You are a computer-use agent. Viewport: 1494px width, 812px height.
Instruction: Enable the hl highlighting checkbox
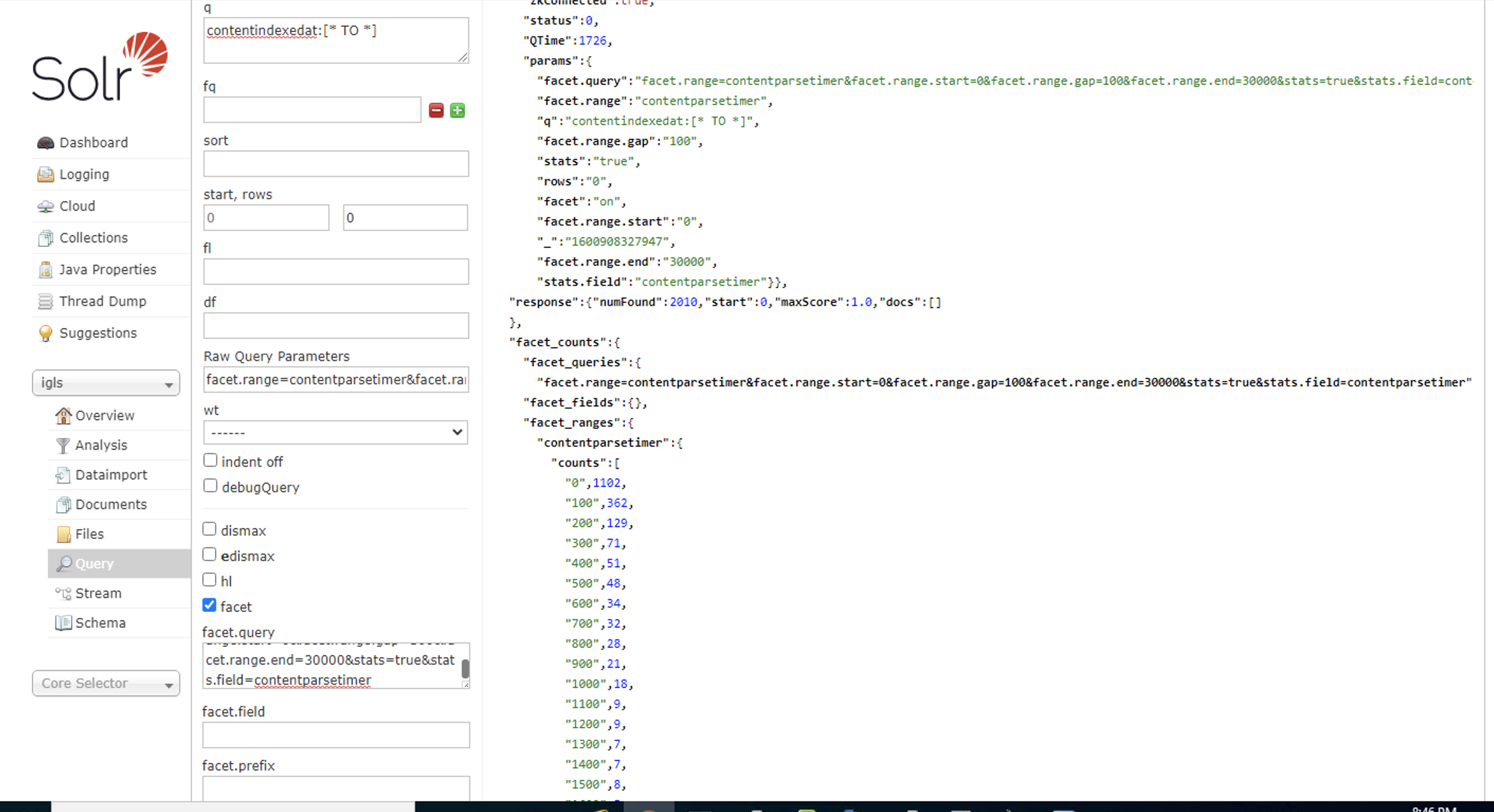pos(209,580)
